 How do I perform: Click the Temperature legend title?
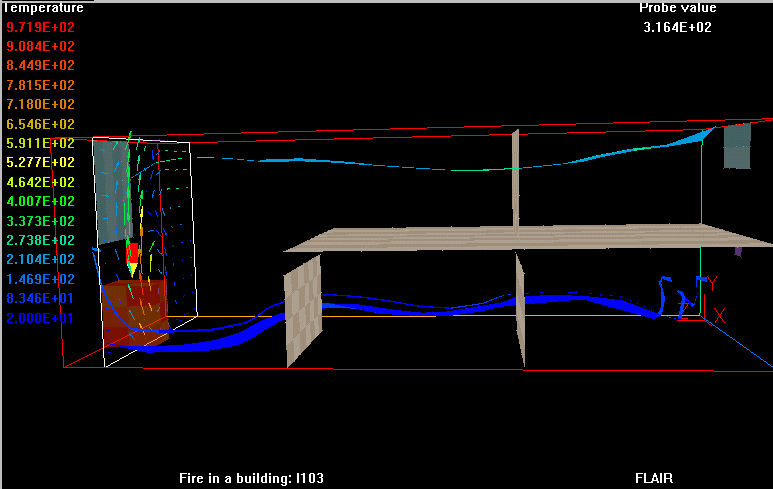pyautogui.click(x=42, y=8)
